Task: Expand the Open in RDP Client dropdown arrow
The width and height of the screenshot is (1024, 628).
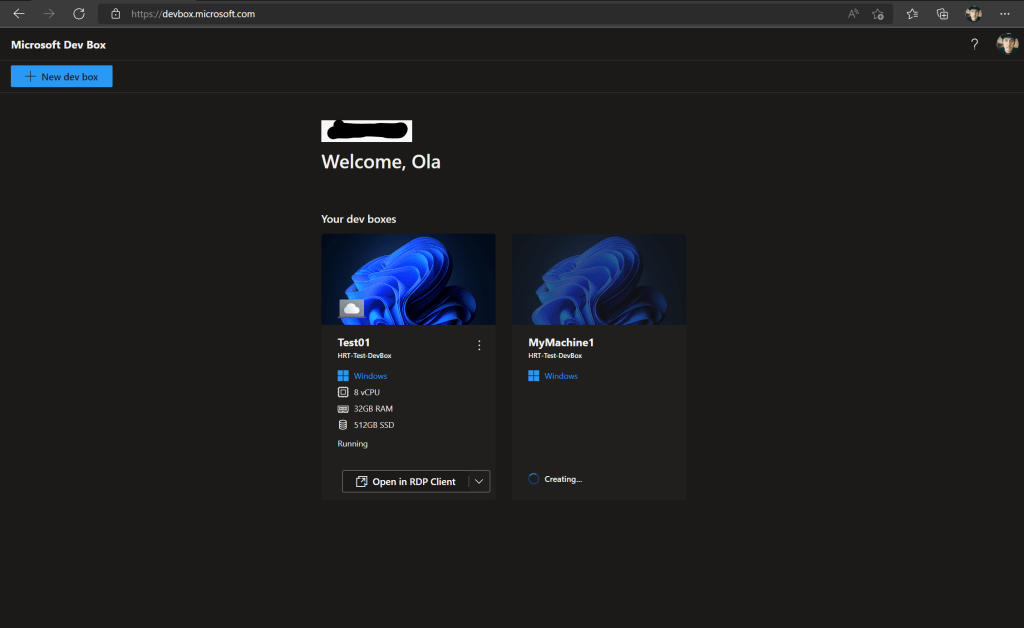Action: click(x=479, y=482)
